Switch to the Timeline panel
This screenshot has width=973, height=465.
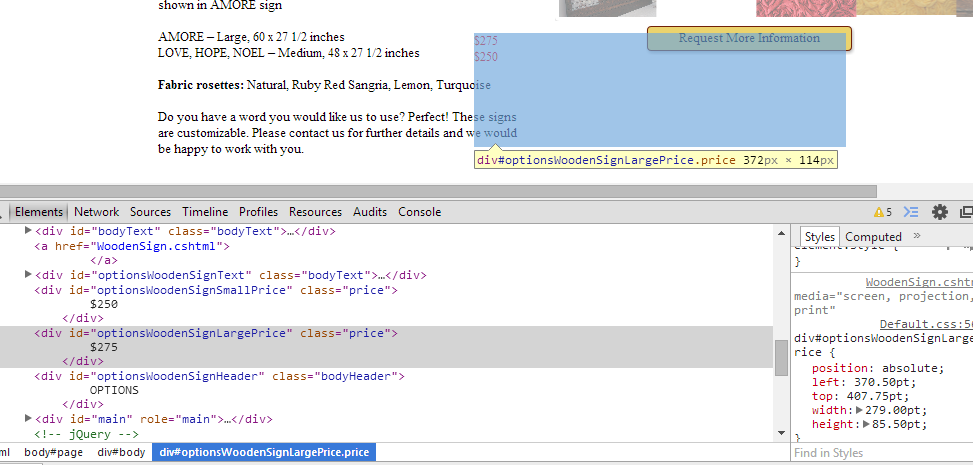[x=205, y=212]
